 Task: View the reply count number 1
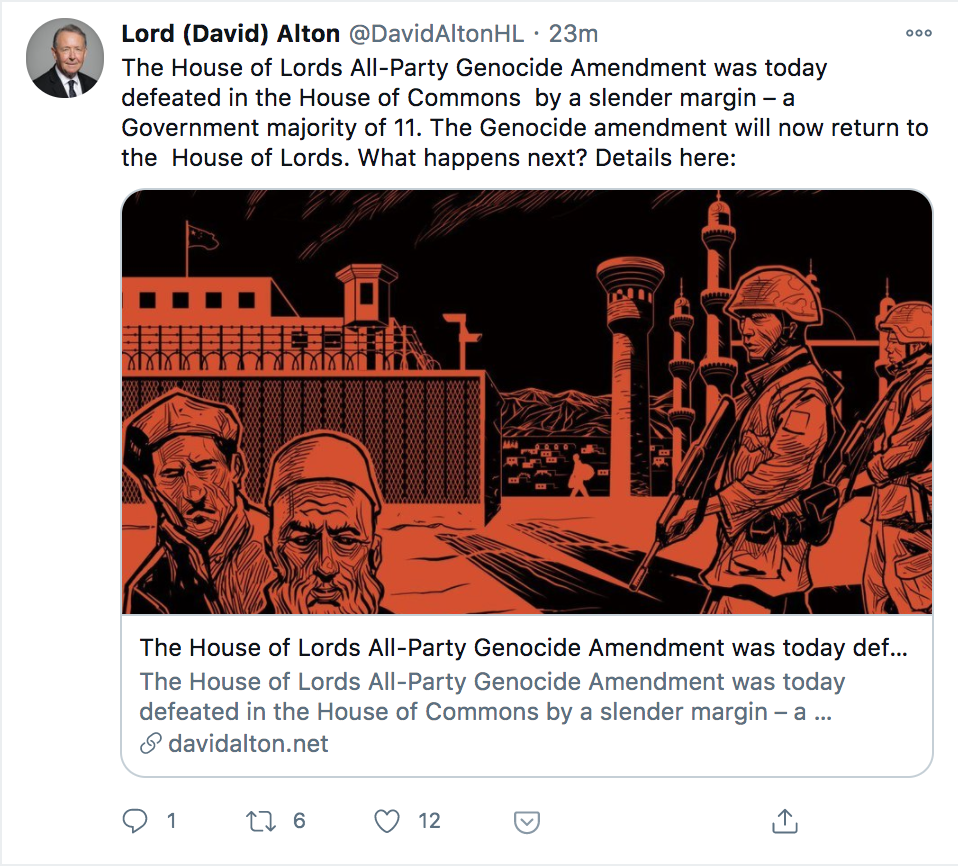[172, 821]
